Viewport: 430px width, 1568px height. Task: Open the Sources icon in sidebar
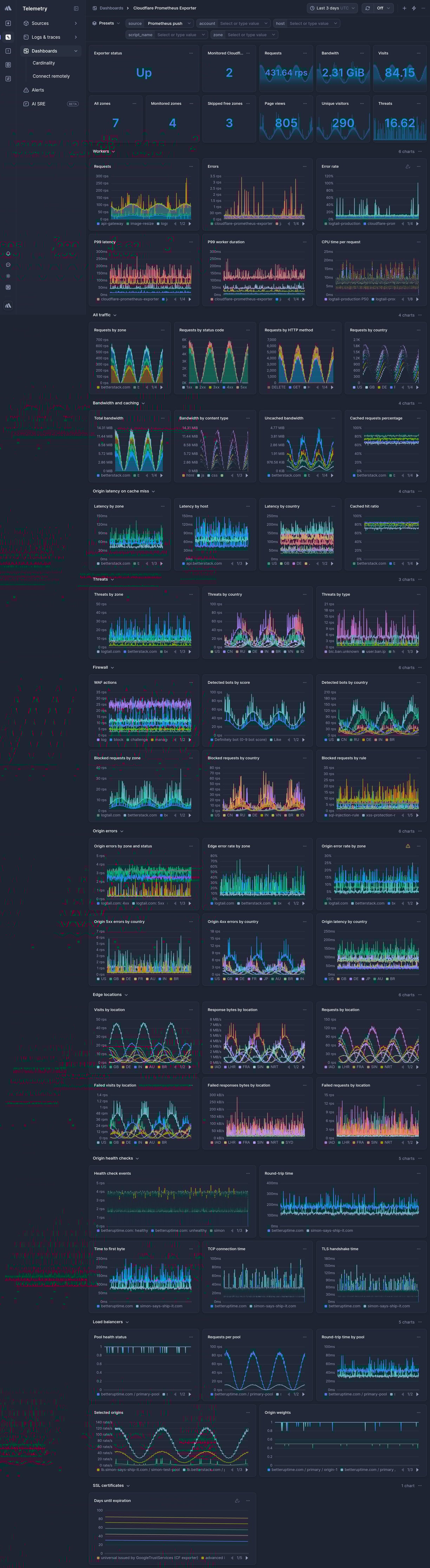point(26,23)
